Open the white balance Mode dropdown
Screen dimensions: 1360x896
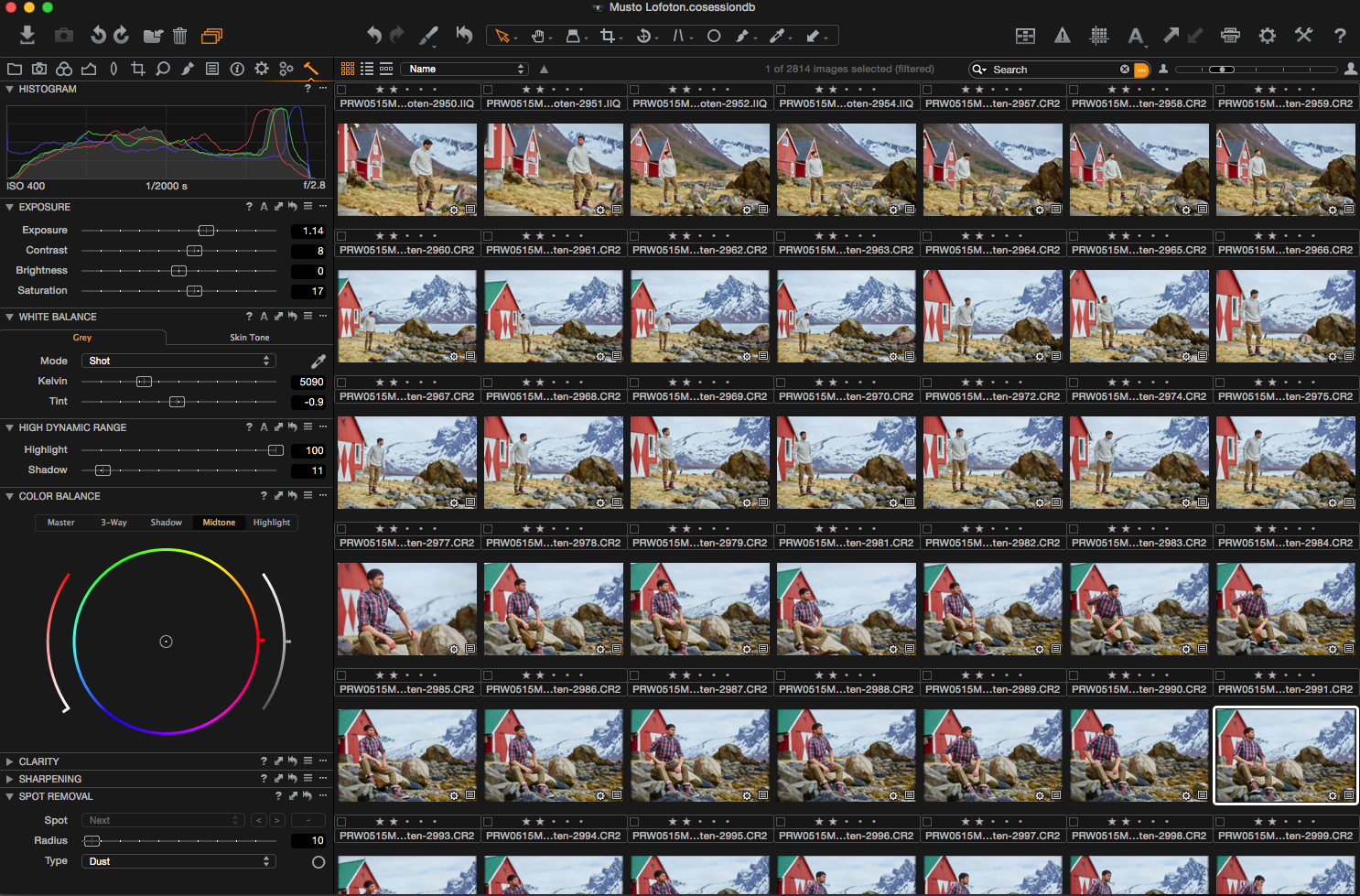(x=178, y=361)
